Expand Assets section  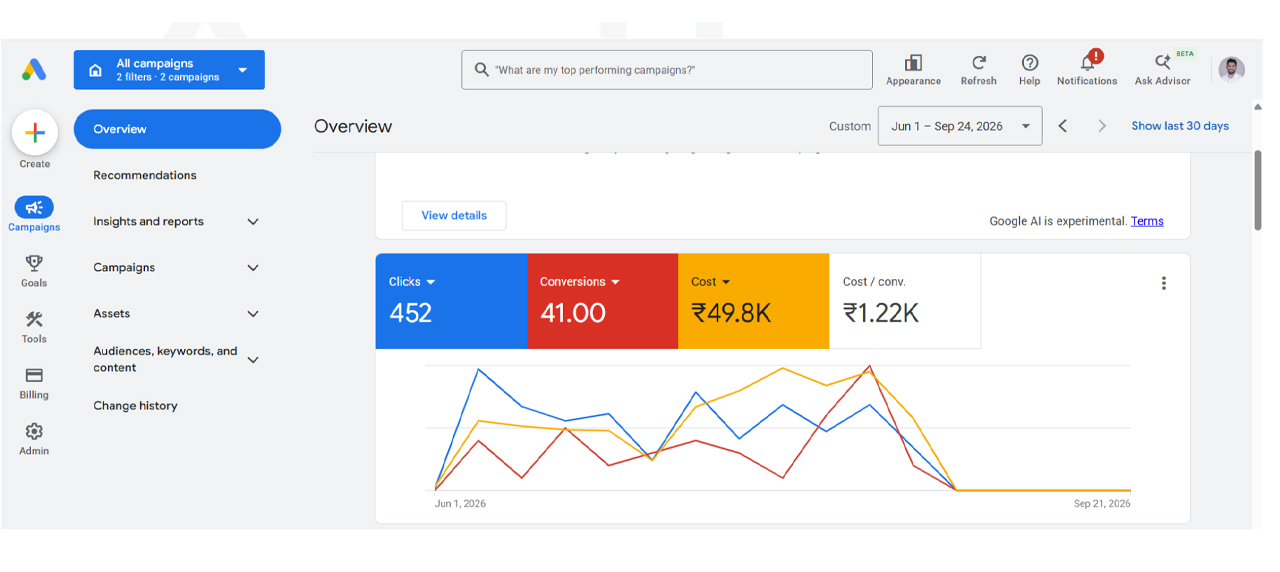[x=253, y=314]
